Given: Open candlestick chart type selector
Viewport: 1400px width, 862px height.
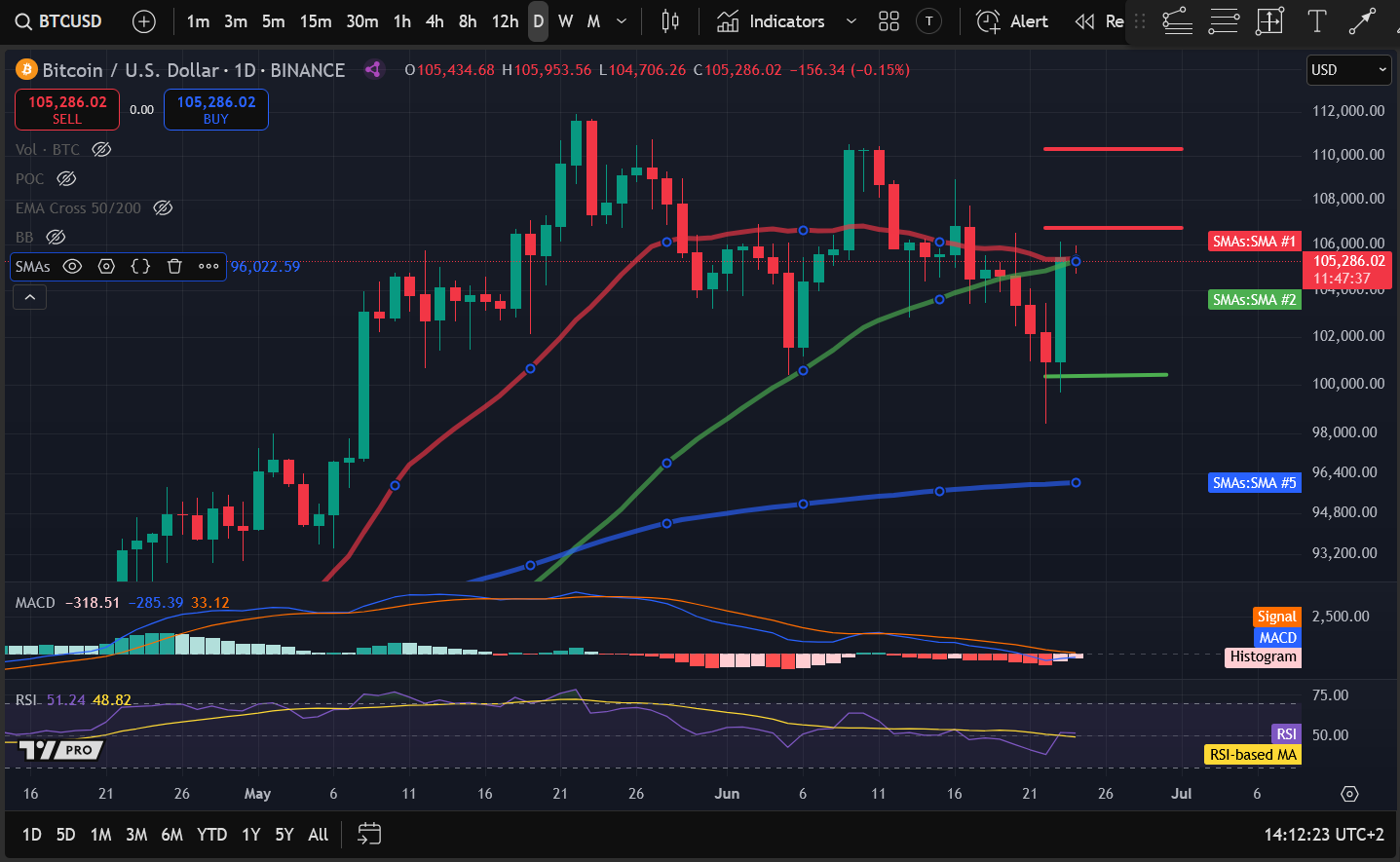Looking at the screenshot, I should click(x=670, y=21).
